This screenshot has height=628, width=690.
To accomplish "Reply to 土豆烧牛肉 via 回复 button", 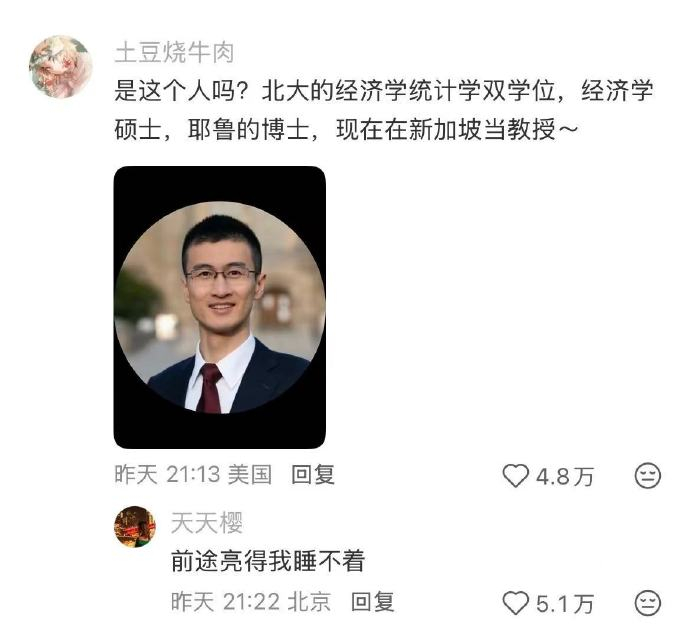I will coord(313,475).
